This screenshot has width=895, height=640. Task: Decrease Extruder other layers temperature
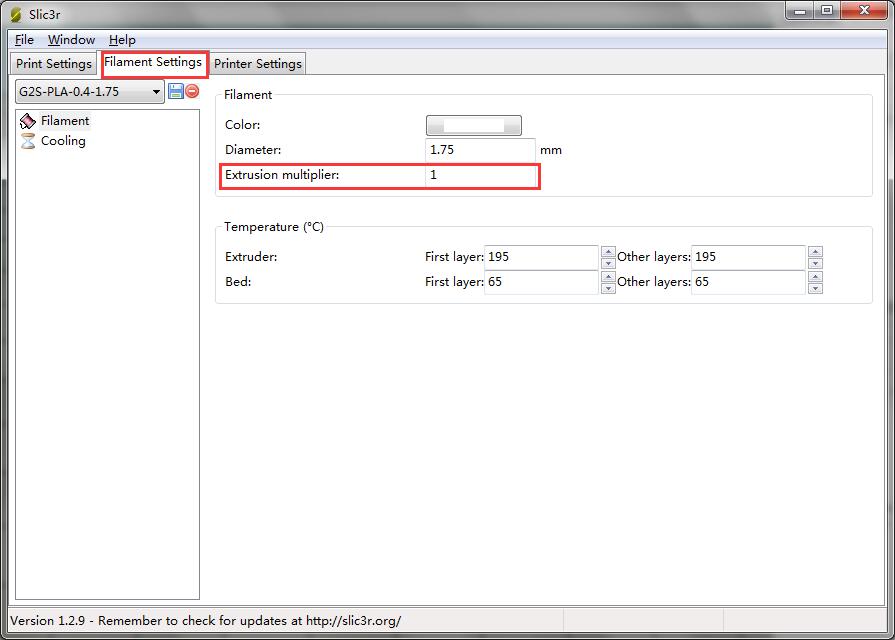(x=816, y=263)
